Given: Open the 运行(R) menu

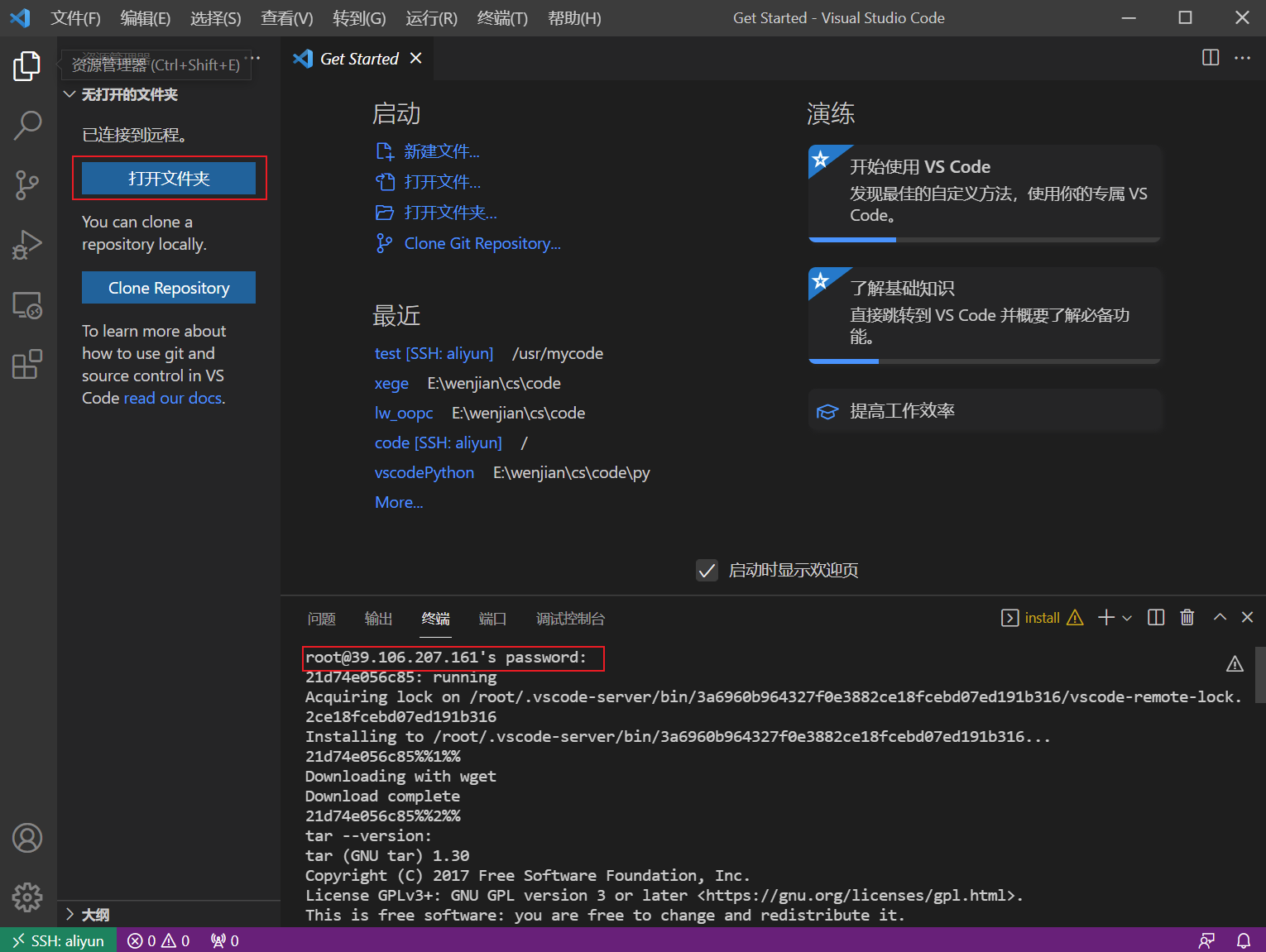Looking at the screenshot, I should click(x=431, y=18).
